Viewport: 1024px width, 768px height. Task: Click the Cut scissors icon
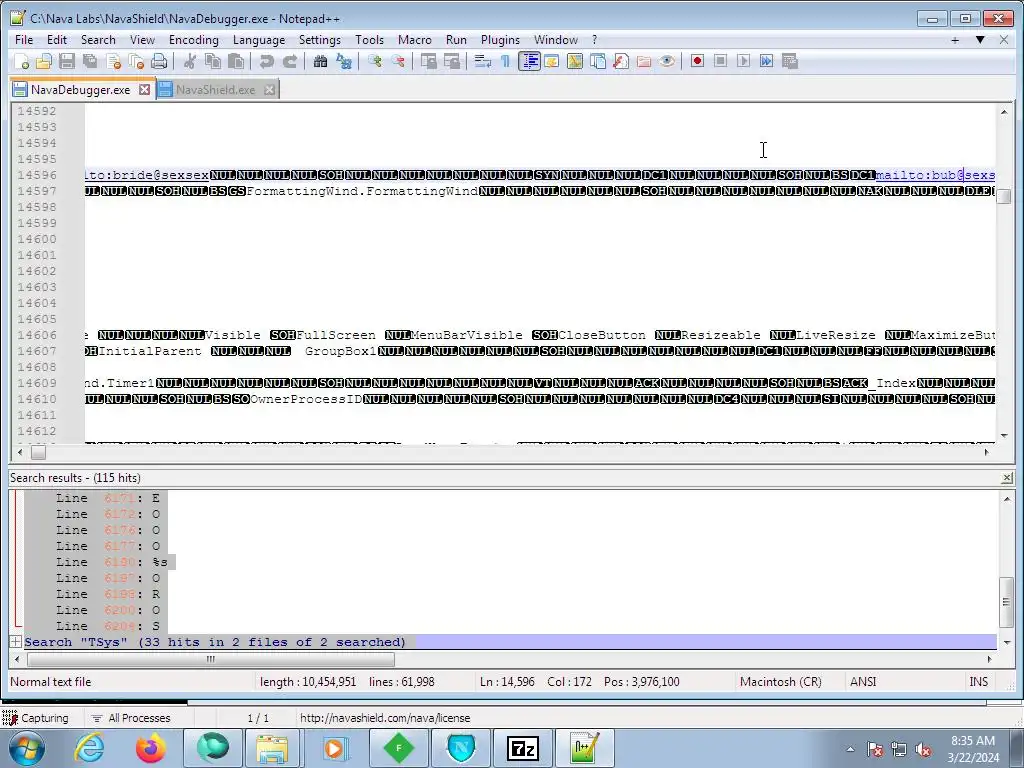point(189,61)
